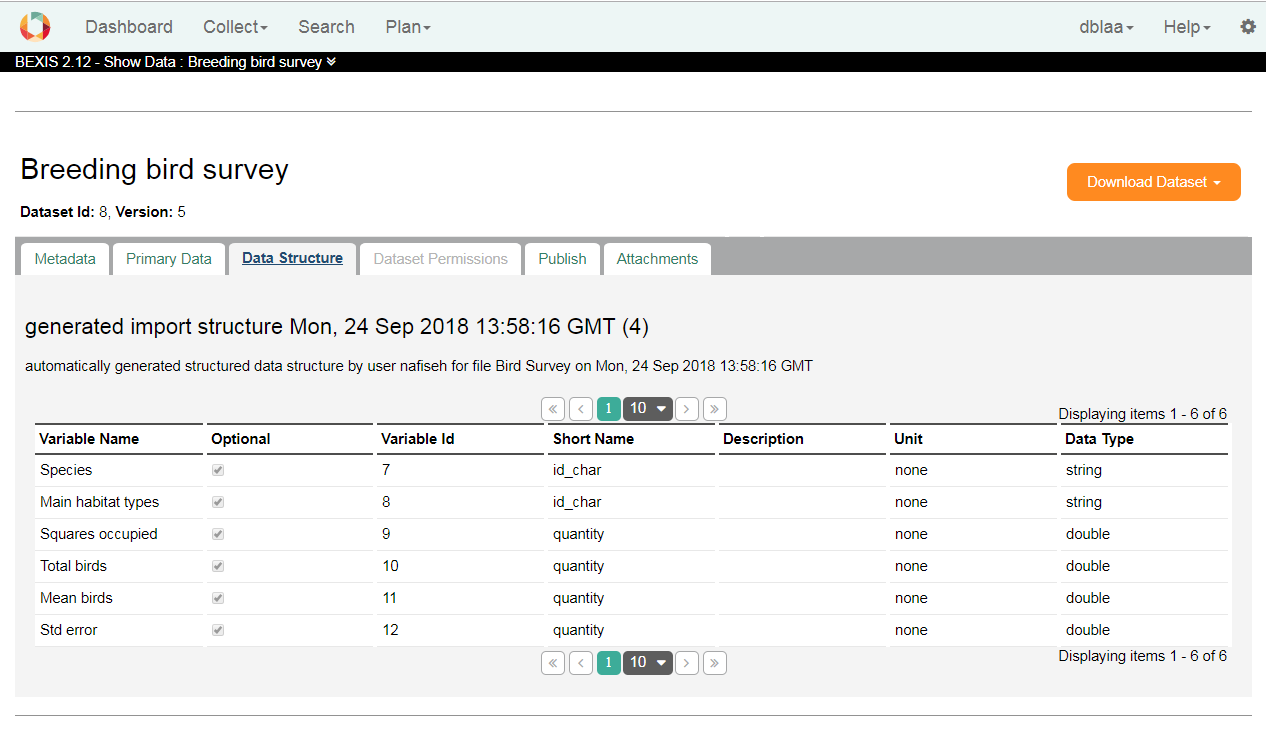
Task: Go to next page in top pager
Action: click(687, 409)
